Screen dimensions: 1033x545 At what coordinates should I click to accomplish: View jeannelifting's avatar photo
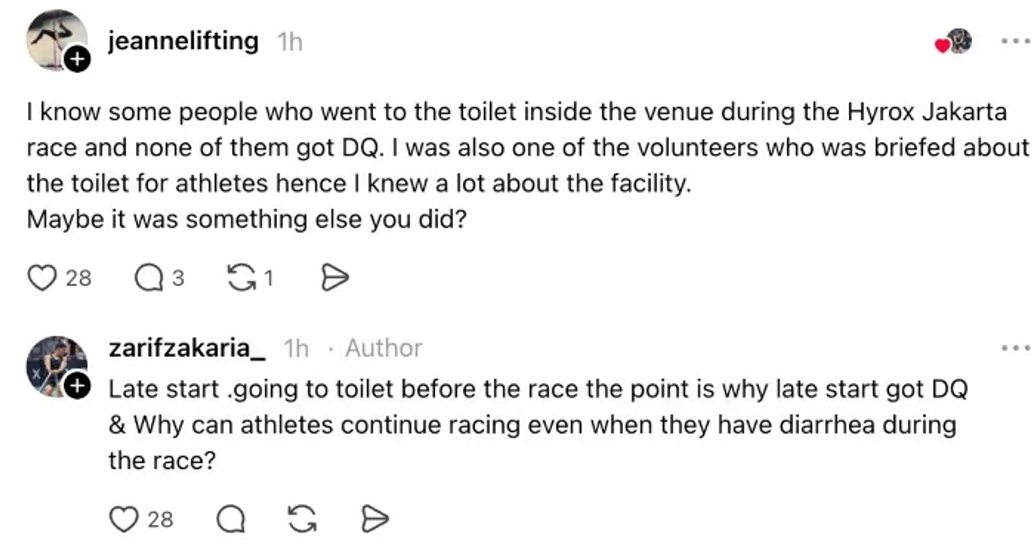tap(56, 40)
